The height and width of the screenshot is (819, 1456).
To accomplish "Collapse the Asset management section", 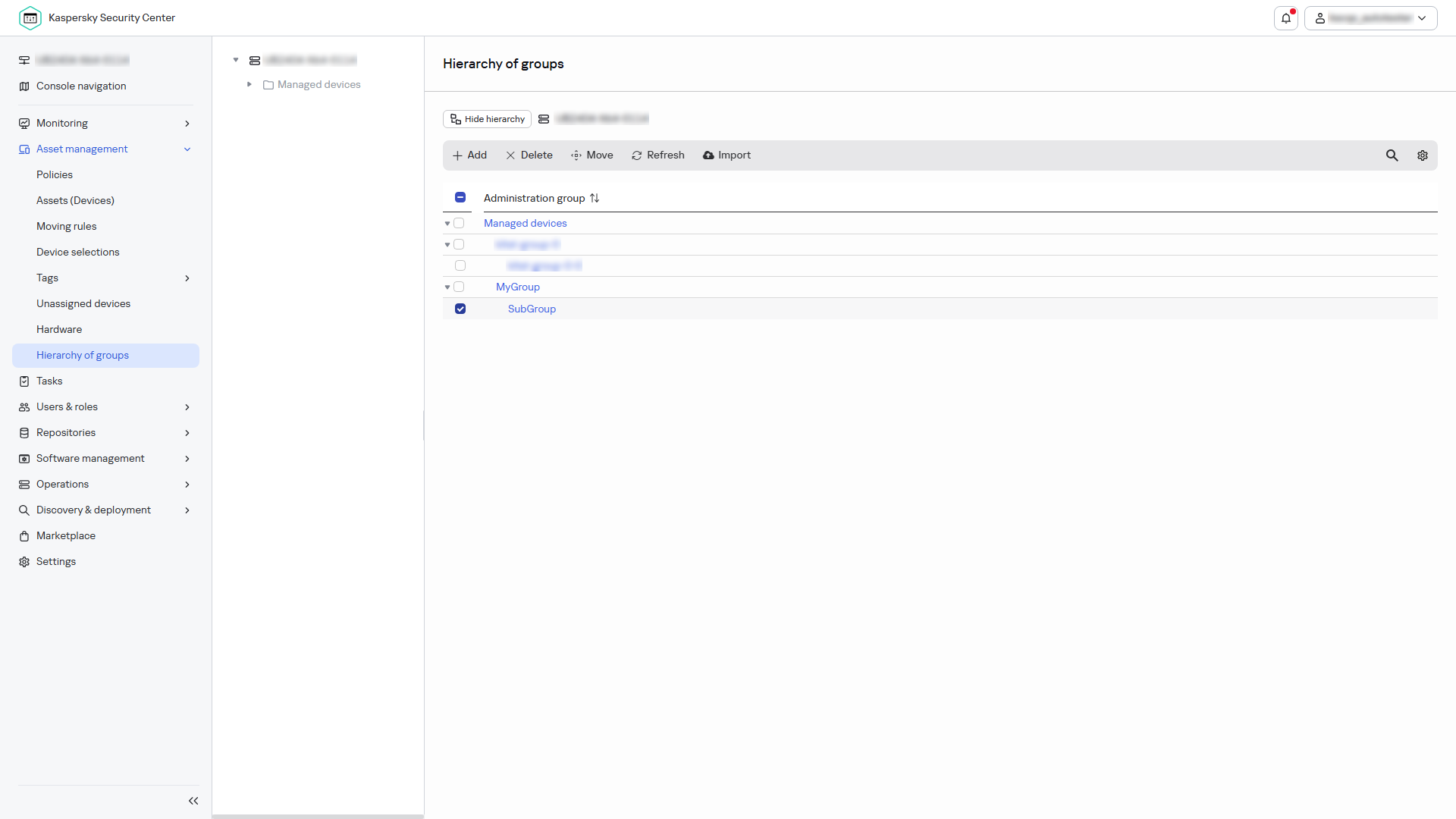I will [187, 149].
